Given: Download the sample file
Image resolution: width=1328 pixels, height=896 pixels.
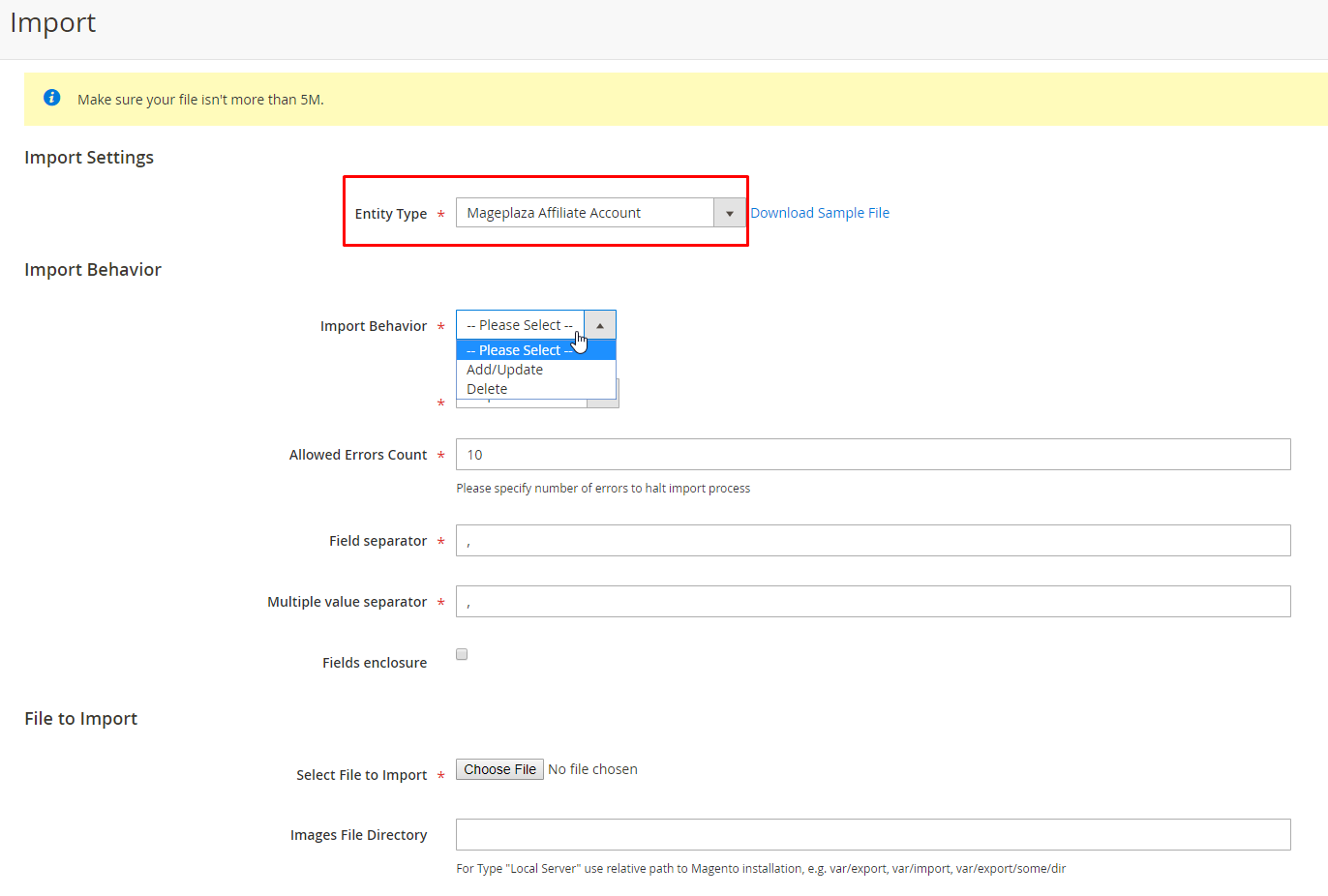Looking at the screenshot, I should (x=819, y=213).
